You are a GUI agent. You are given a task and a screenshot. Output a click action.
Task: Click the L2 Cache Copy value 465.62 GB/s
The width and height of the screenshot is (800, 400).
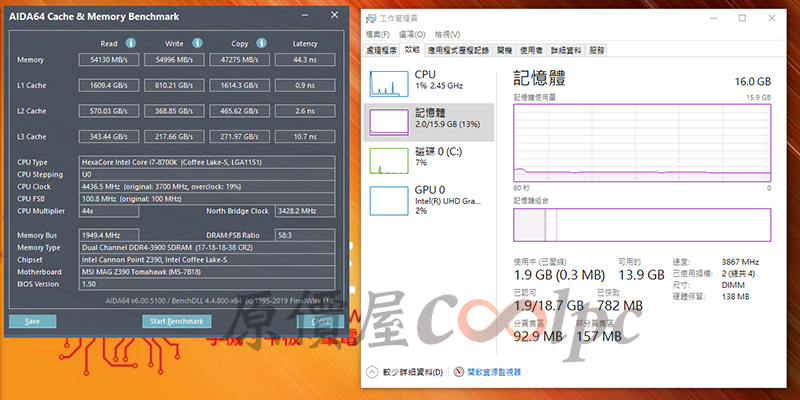coord(240,111)
